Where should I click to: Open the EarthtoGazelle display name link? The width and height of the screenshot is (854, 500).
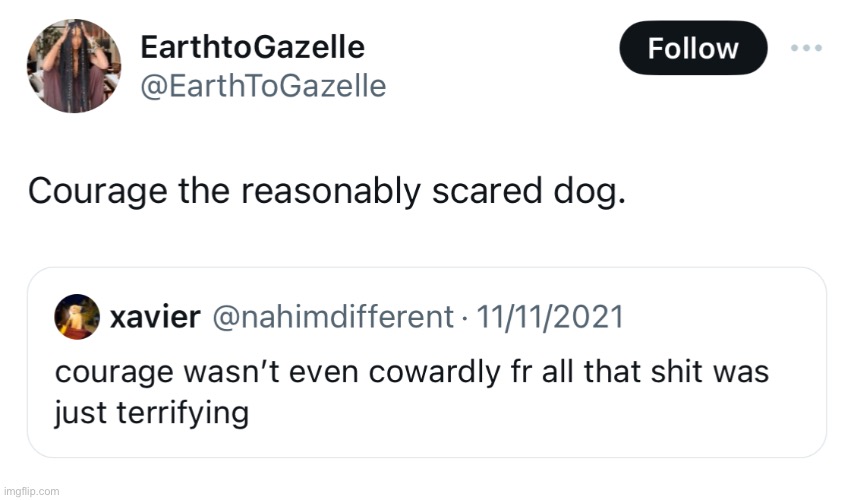click(252, 46)
